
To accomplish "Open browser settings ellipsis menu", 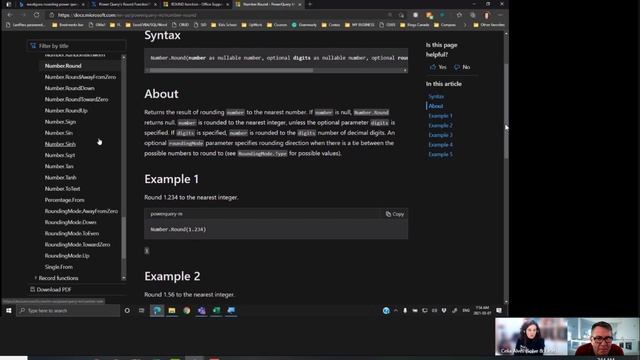I will [x=500, y=15].
